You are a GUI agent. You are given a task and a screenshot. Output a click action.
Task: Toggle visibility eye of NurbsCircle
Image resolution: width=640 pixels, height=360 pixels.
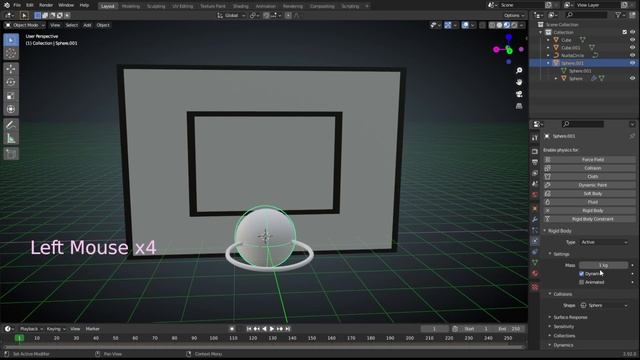click(x=632, y=56)
